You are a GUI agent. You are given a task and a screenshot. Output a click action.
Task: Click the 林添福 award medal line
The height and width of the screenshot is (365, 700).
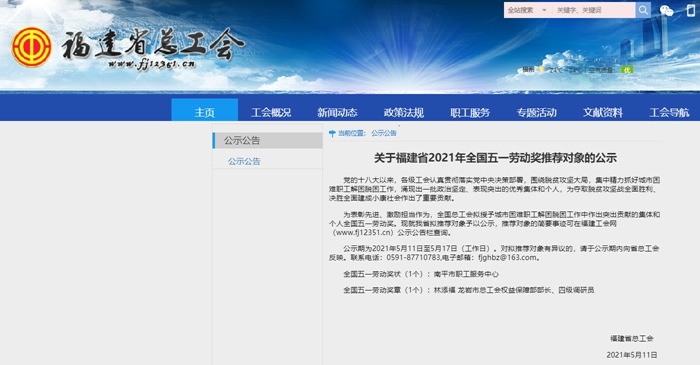pyautogui.click(x=468, y=290)
